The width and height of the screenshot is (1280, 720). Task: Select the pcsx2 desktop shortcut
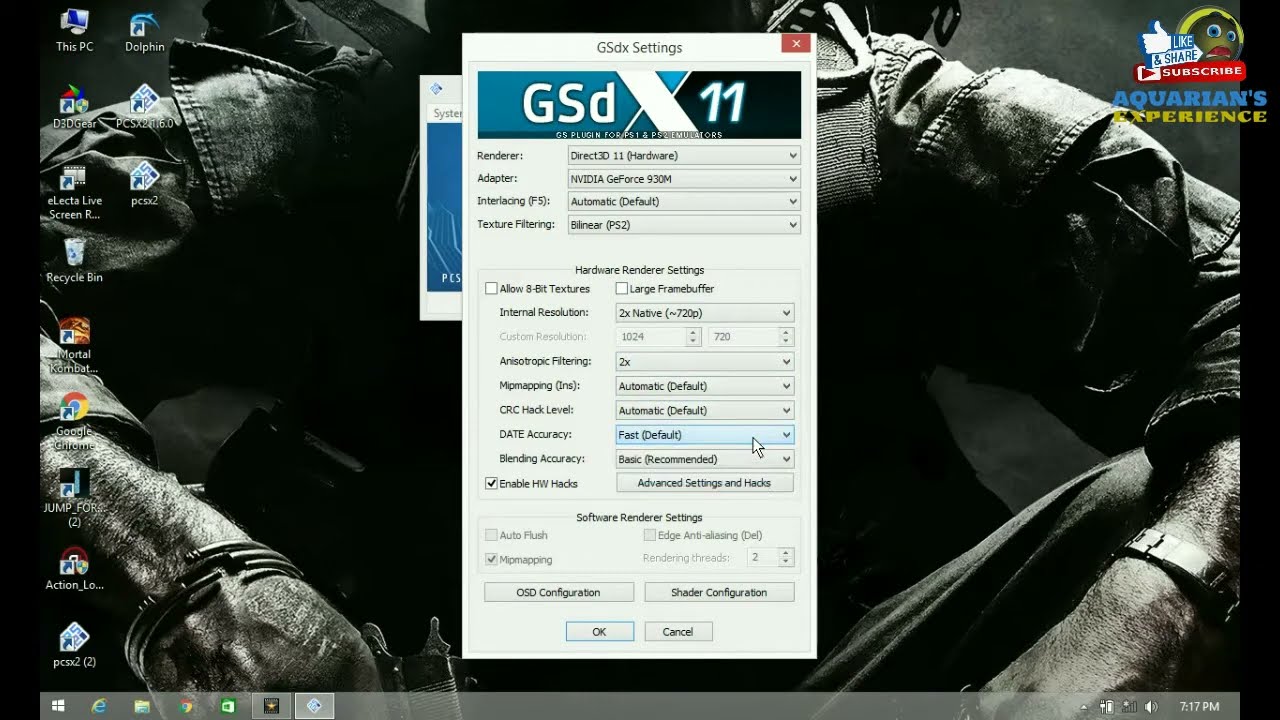click(x=145, y=184)
